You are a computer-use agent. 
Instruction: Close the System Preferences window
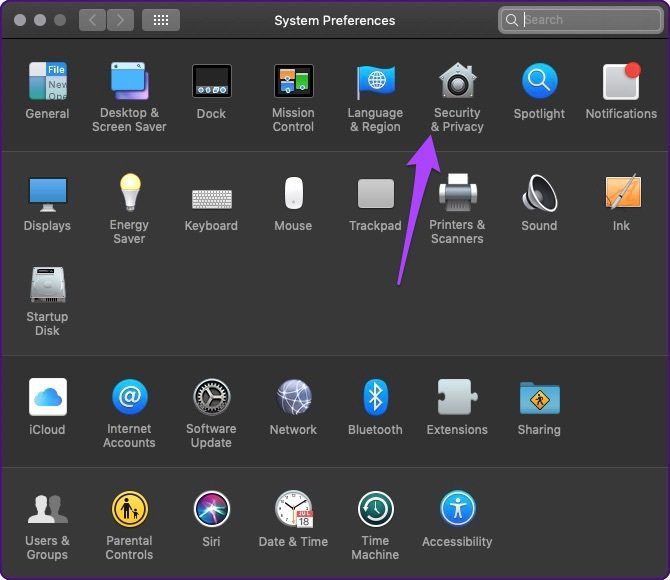coord(20,20)
